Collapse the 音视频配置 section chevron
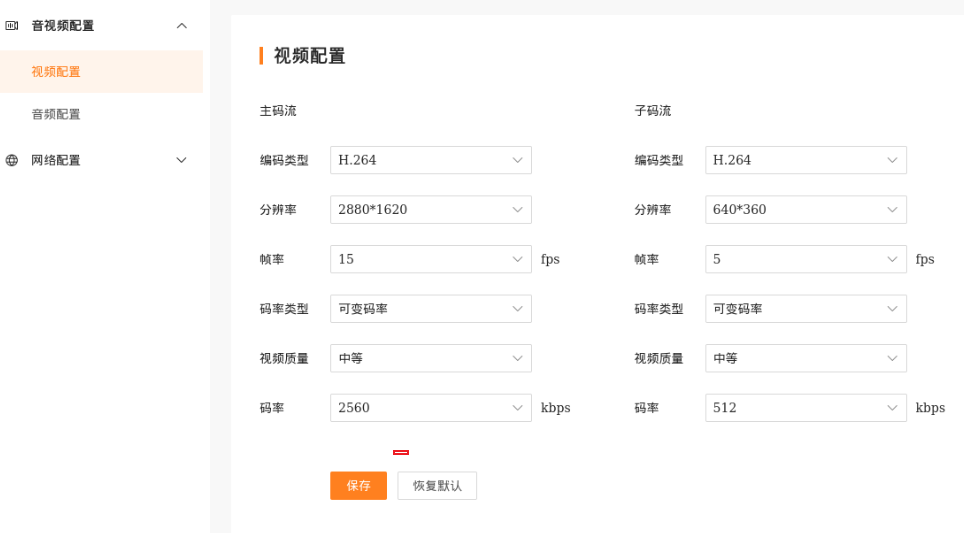The image size is (964, 533). pyautogui.click(x=181, y=26)
